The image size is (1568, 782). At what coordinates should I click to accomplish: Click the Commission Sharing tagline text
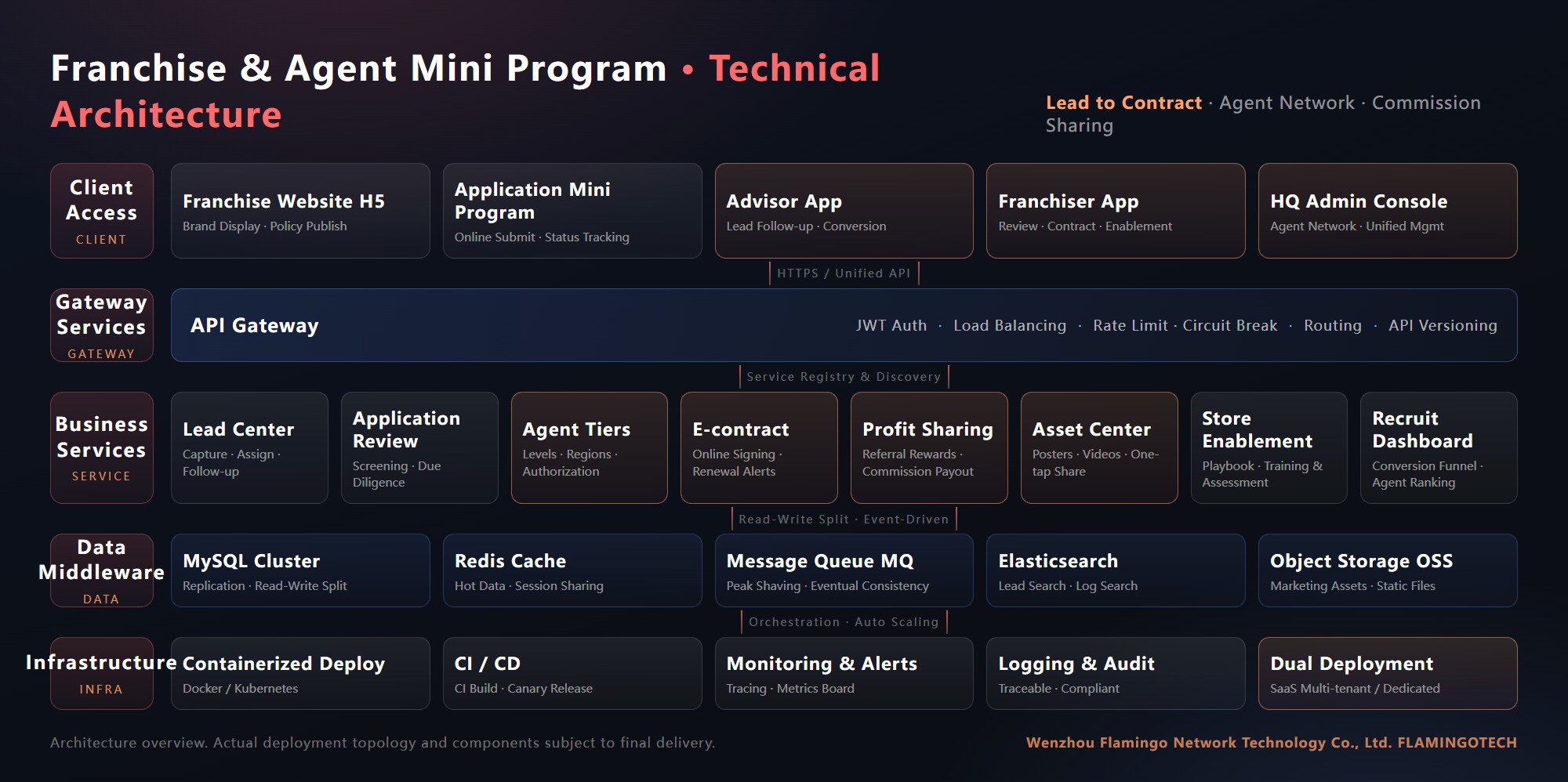[1263, 114]
